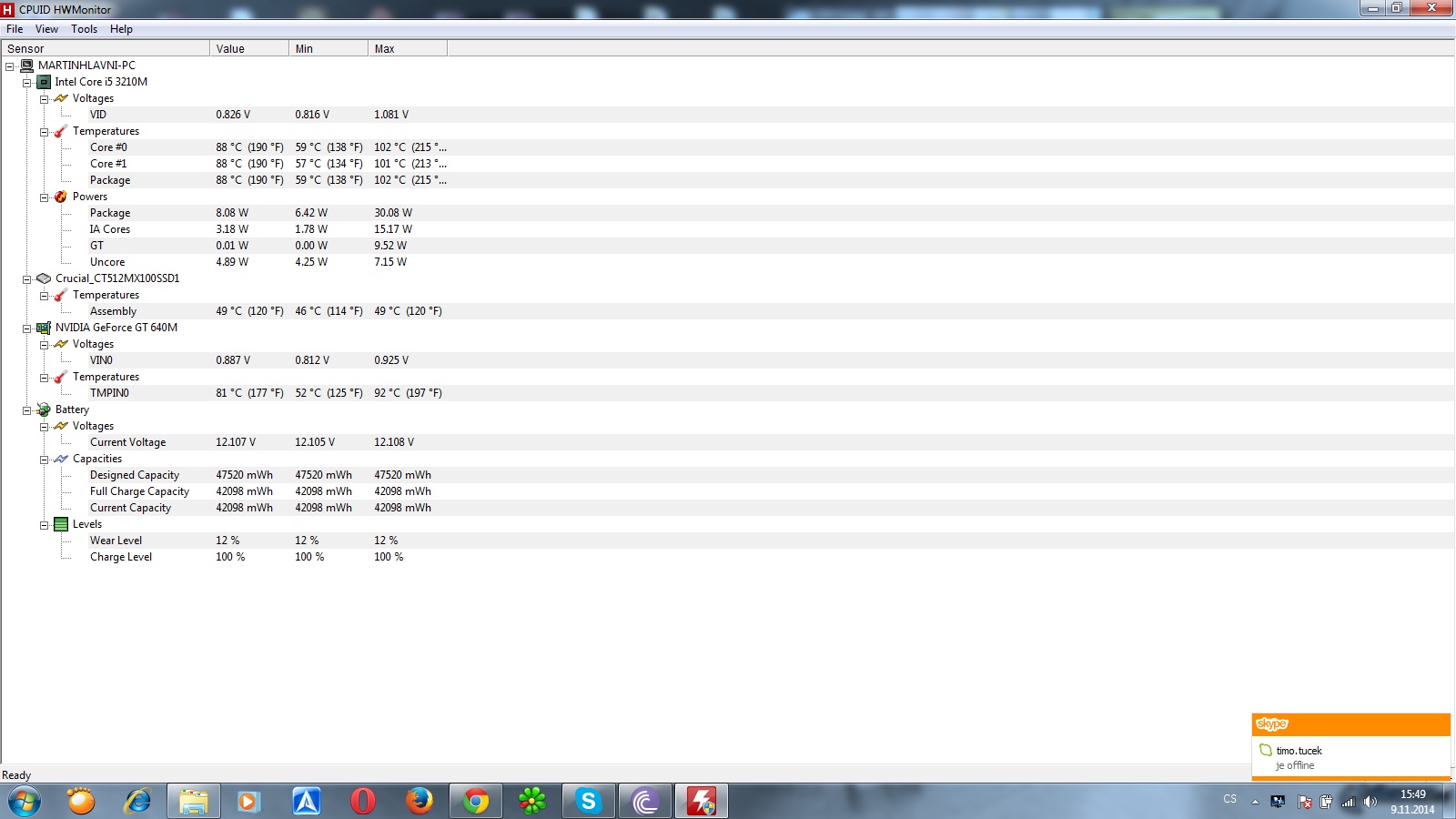This screenshot has height=819, width=1456.
Task: Open ICQ green flower icon in taskbar
Action: [x=532, y=802]
